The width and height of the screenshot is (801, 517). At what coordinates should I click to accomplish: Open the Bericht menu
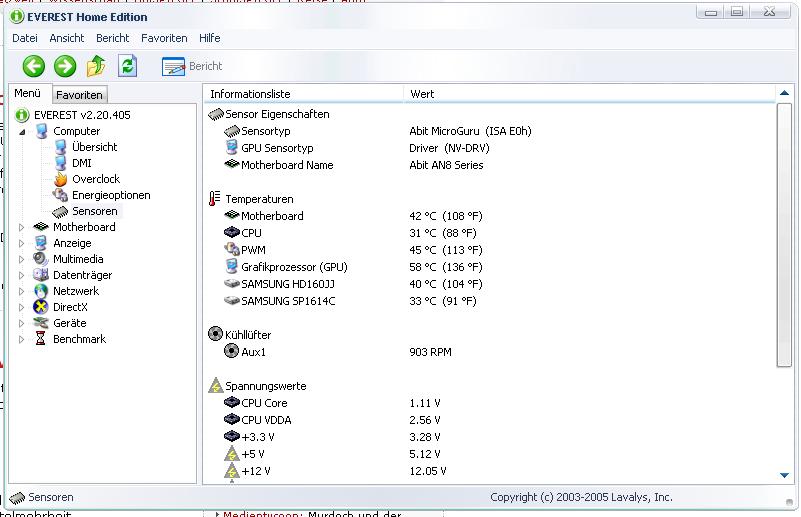pos(112,38)
